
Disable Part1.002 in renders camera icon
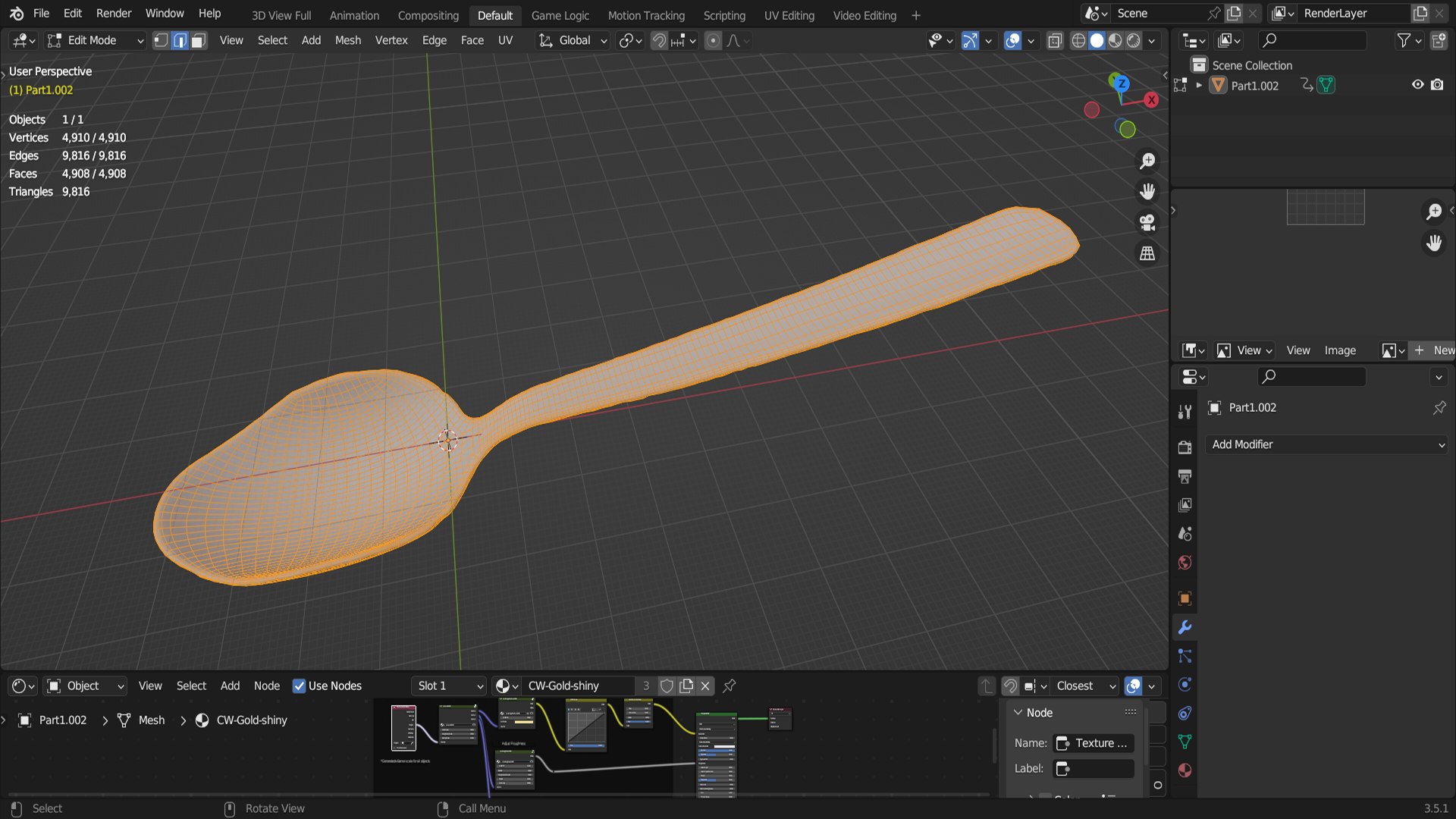pyautogui.click(x=1437, y=85)
